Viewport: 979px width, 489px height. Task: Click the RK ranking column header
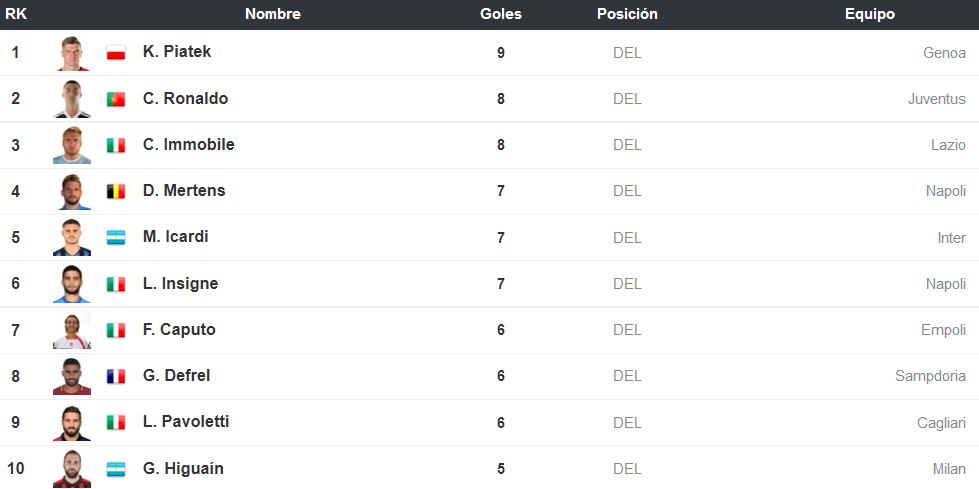(16, 14)
